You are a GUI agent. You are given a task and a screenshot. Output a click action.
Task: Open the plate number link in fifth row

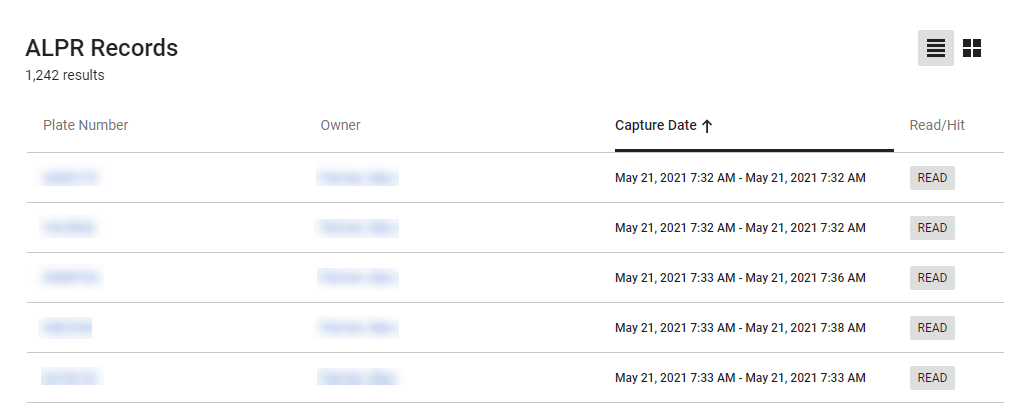click(72, 378)
